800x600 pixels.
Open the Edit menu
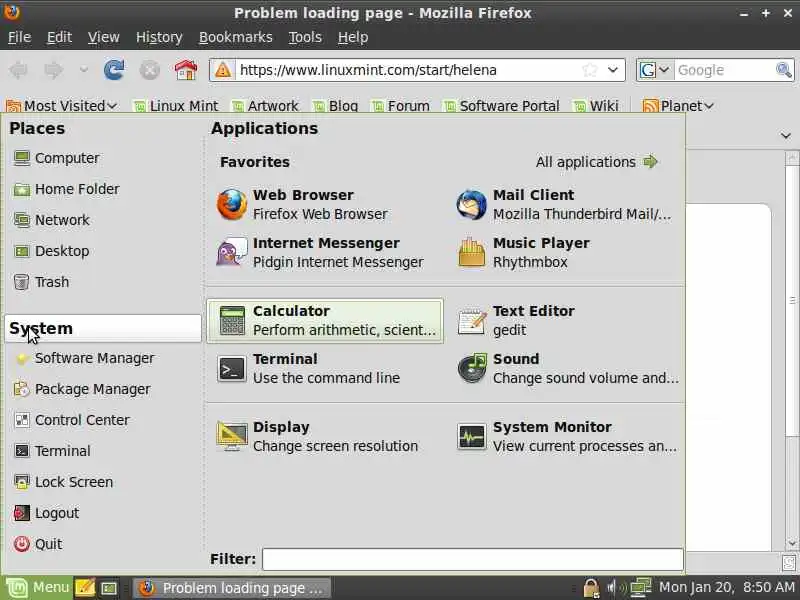[59, 37]
